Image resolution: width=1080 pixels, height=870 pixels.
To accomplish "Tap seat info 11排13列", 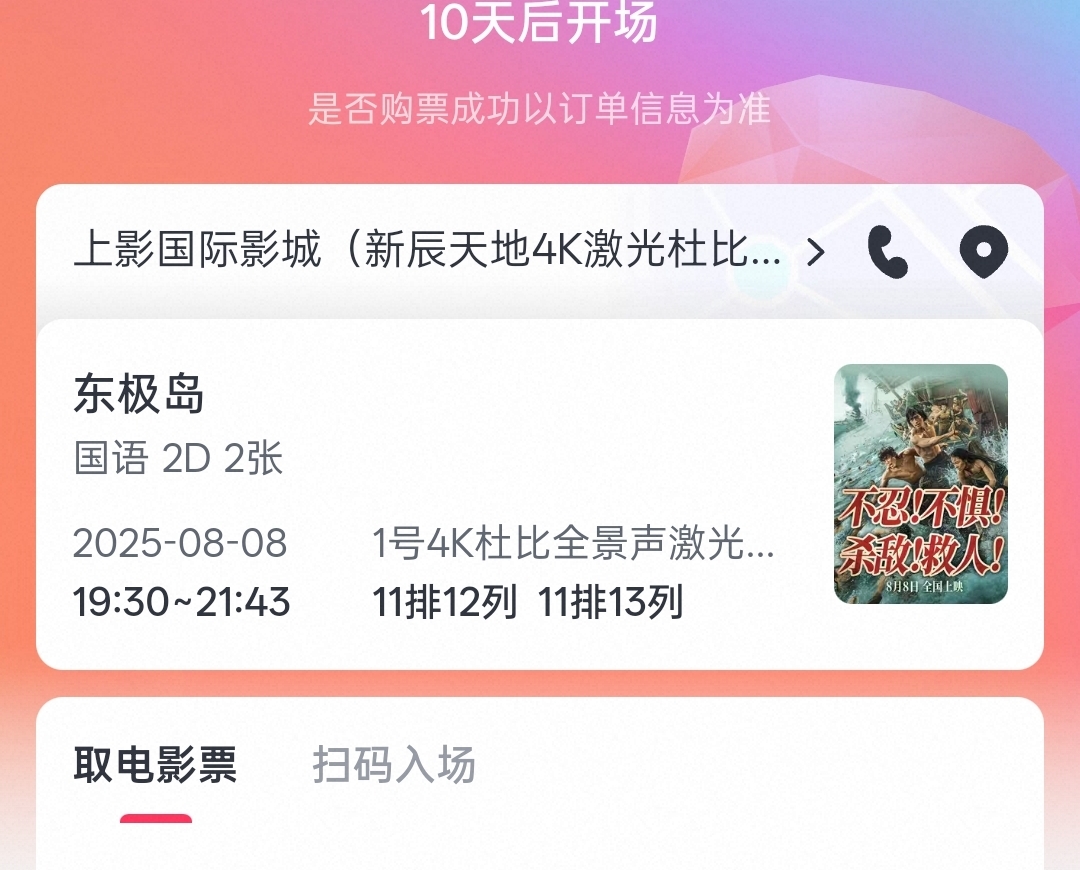I will 610,602.
